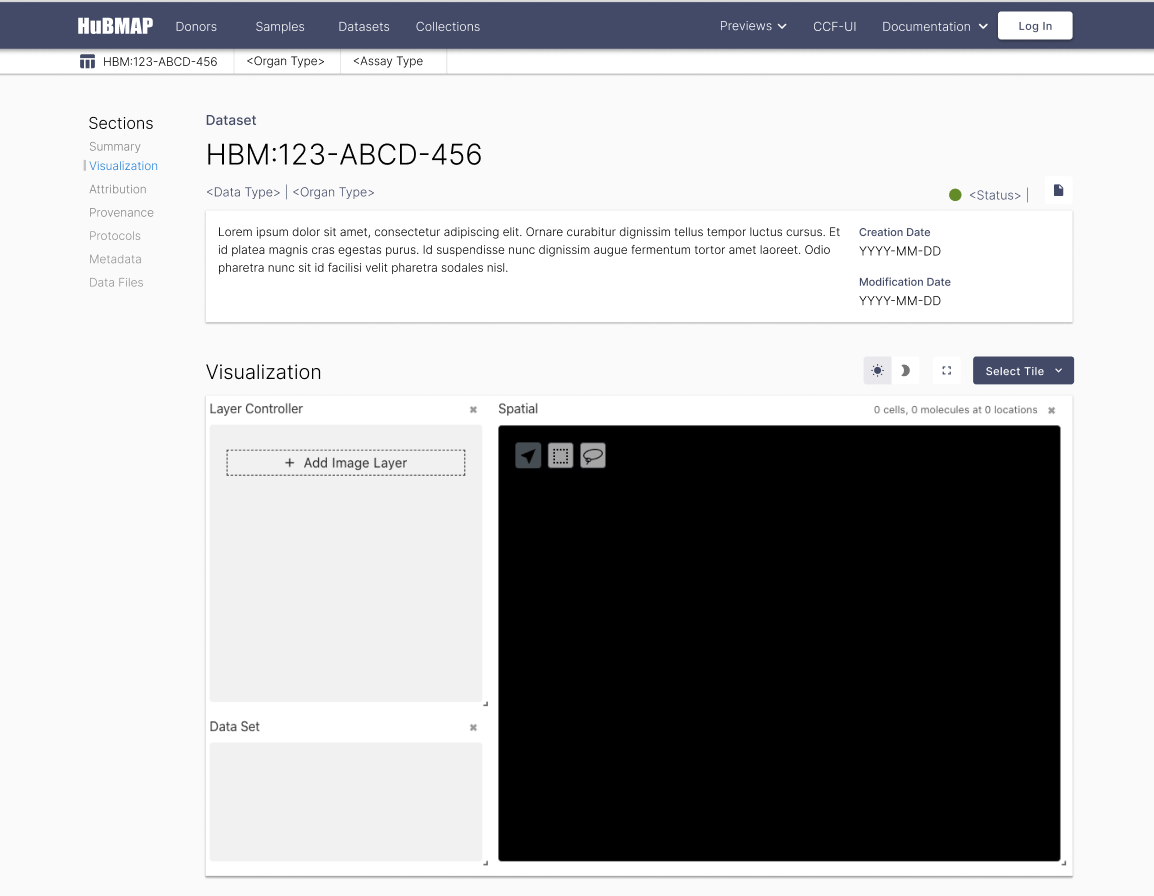Switch visualization to light theme

[x=877, y=370]
